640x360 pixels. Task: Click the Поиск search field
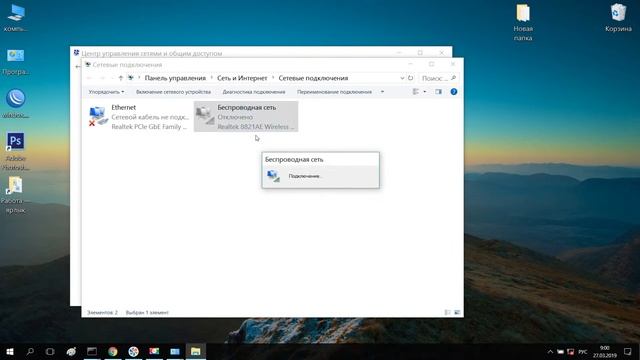tap(438, 78)
